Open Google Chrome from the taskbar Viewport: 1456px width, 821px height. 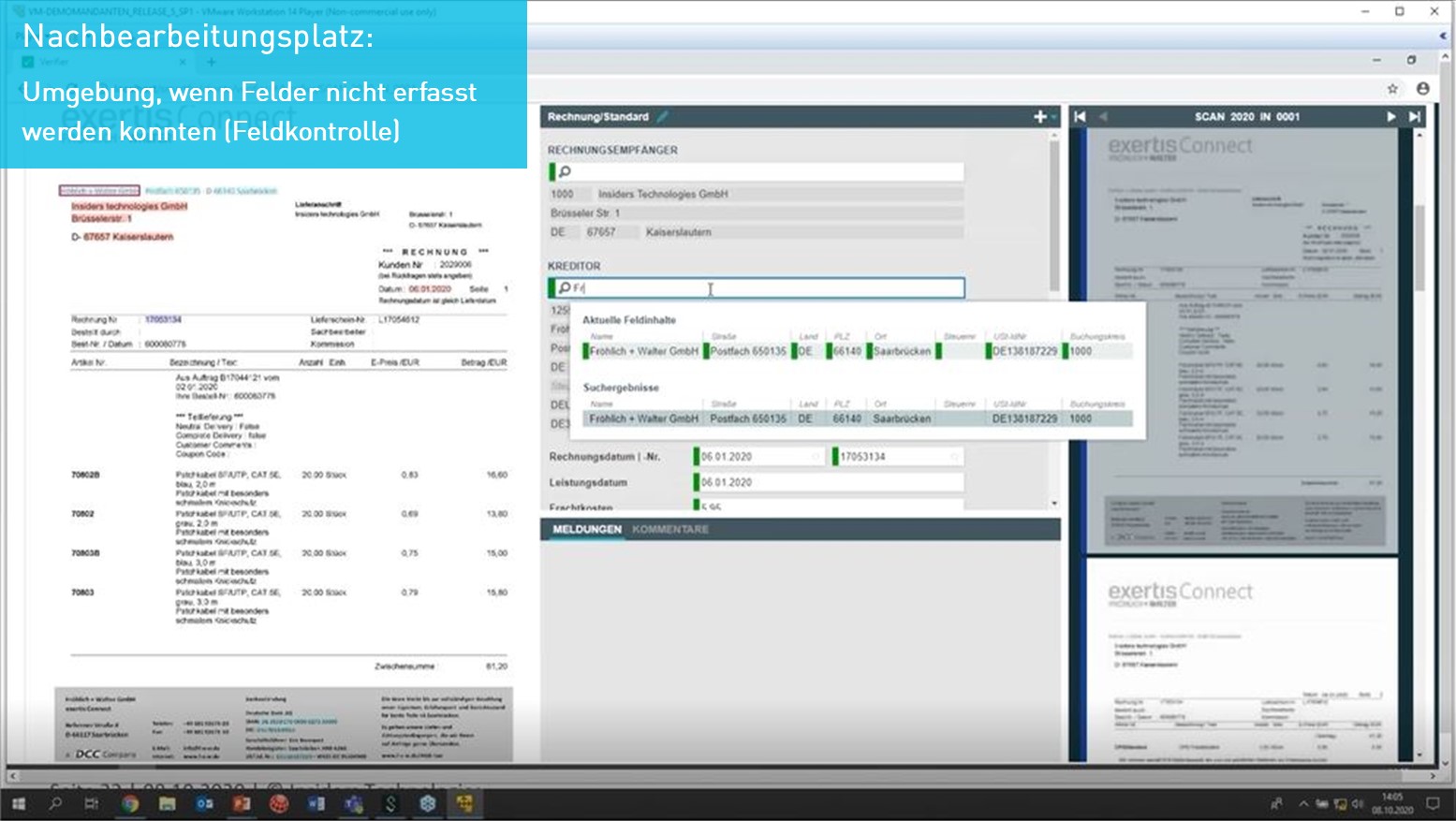click(x=130, y=803)
